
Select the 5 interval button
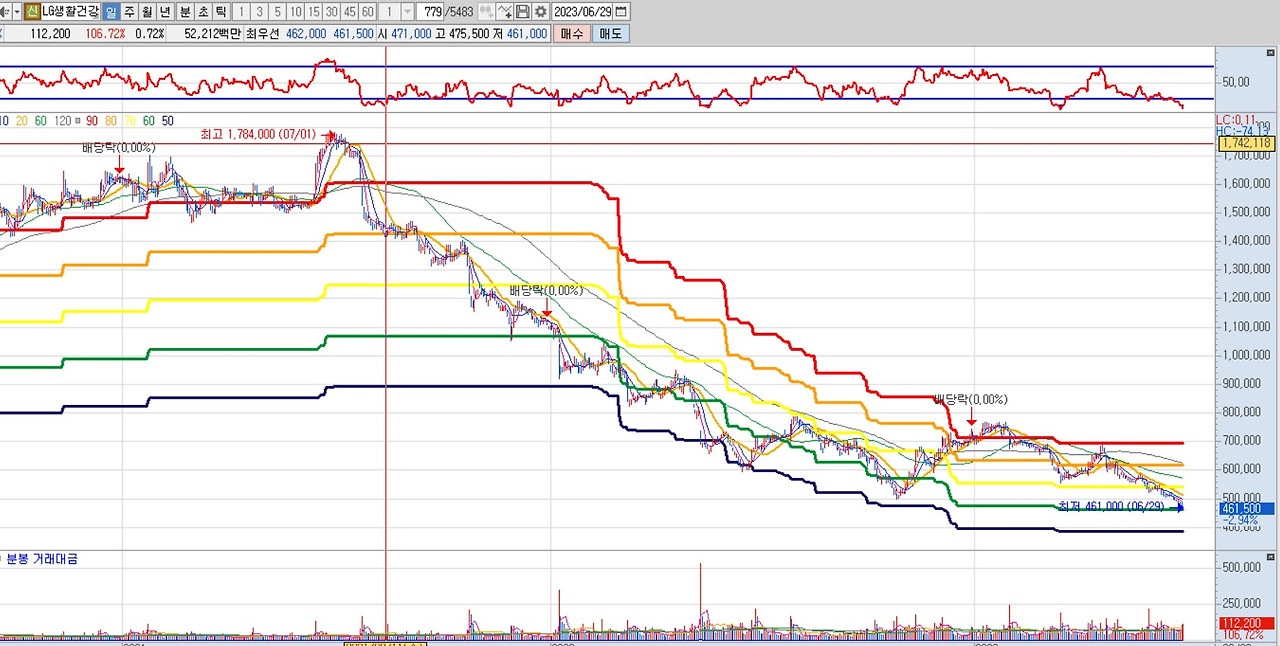click(x=278, y=11)
